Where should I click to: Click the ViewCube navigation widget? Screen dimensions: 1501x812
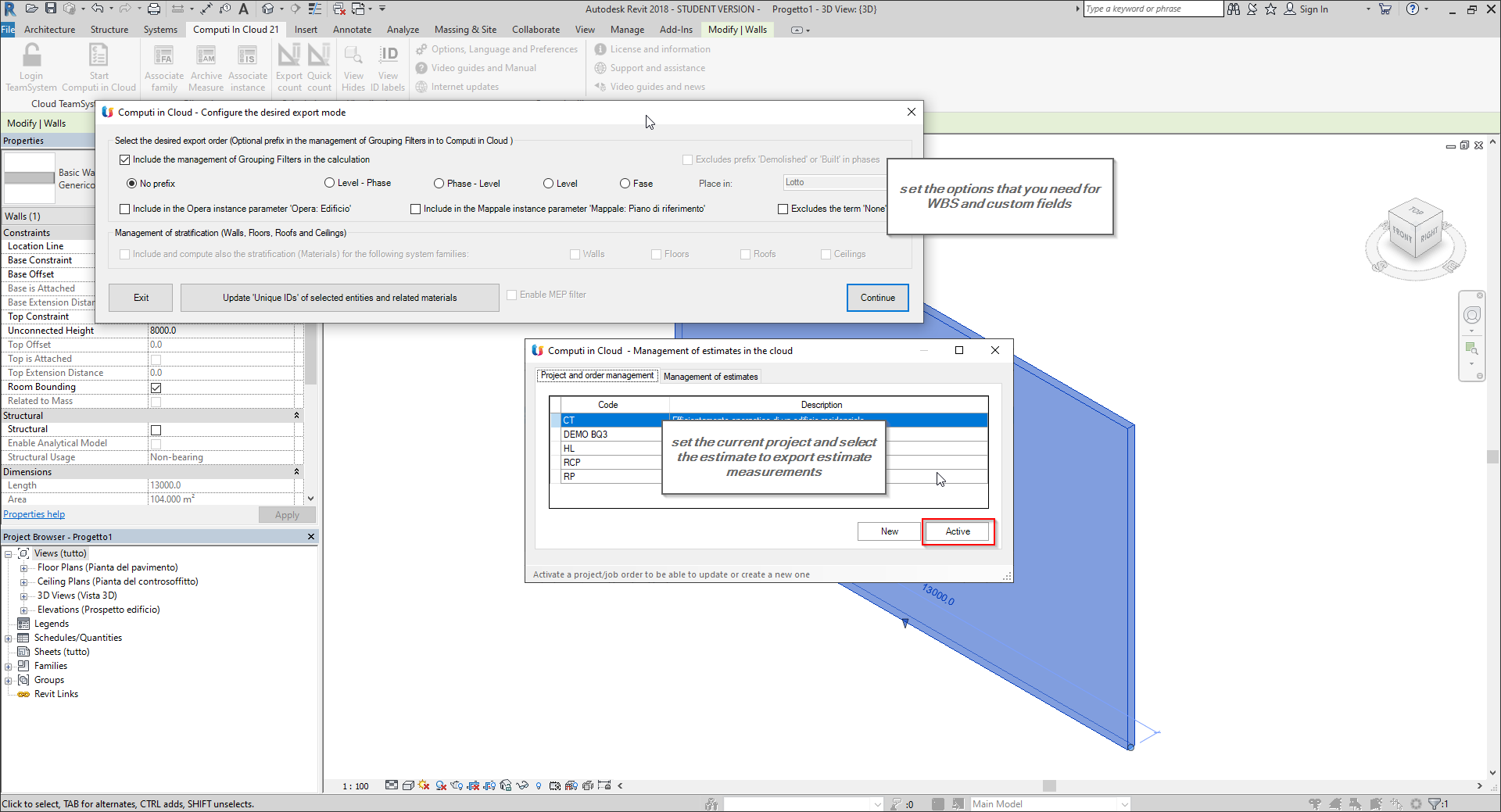coord(1415,238)
